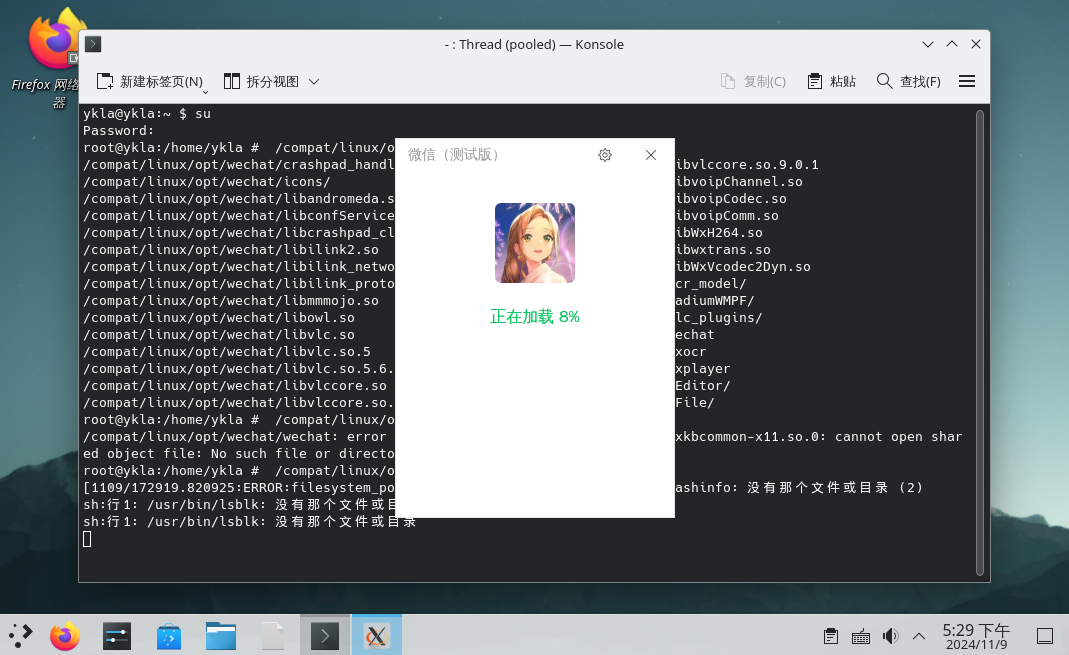Expand hidden system tray icons arrow

coord(919,637)
